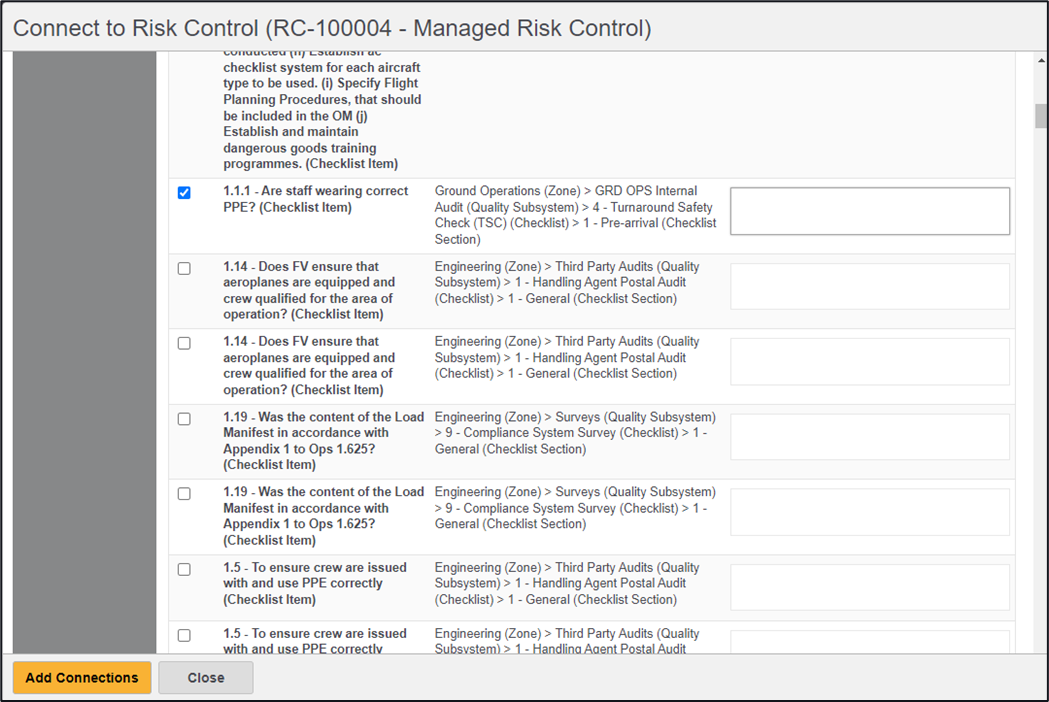Image resolution: width=1049 pixels, height=702 pixels.
Task: Select the first 1.19 Load Manifest checkbox
Action: (184, 419)
